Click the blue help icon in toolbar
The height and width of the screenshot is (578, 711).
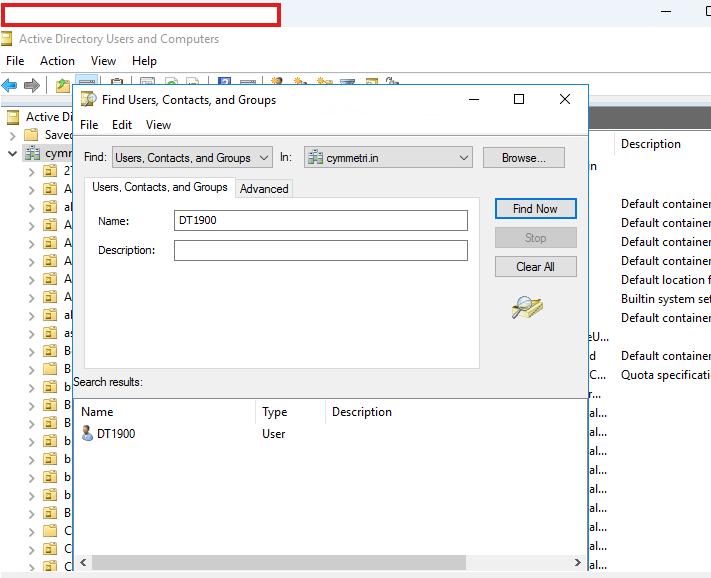224,81
